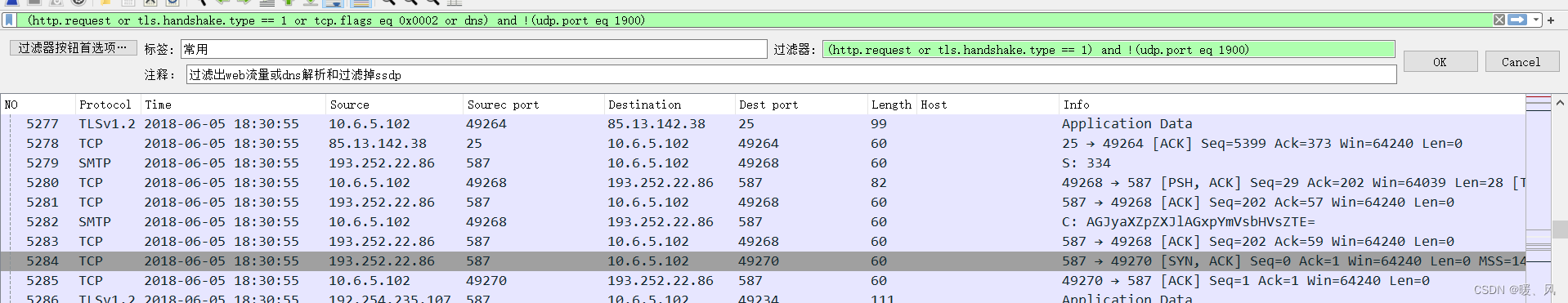Viewport: 1568px width, 303px height.
Task: Click the length 82 cell of packet 5280
Action: 879,183
